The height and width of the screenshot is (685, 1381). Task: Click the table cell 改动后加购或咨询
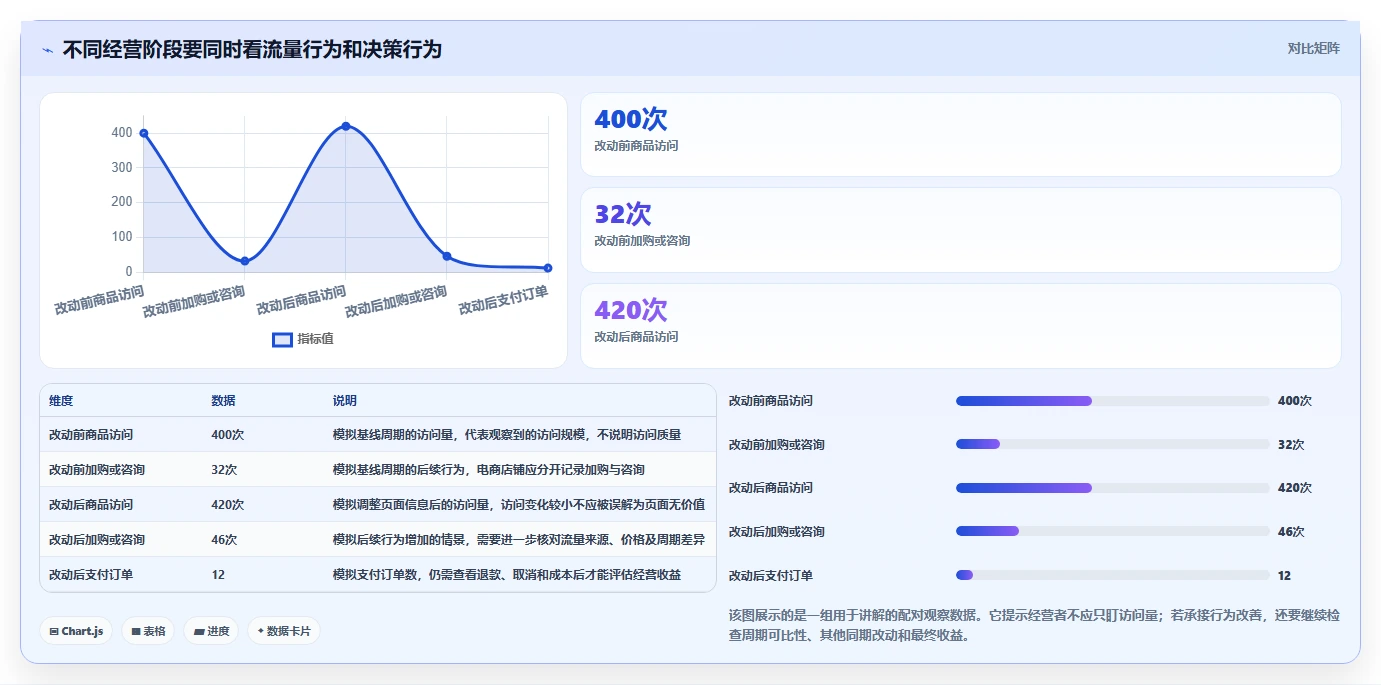[x=97, y=540]
